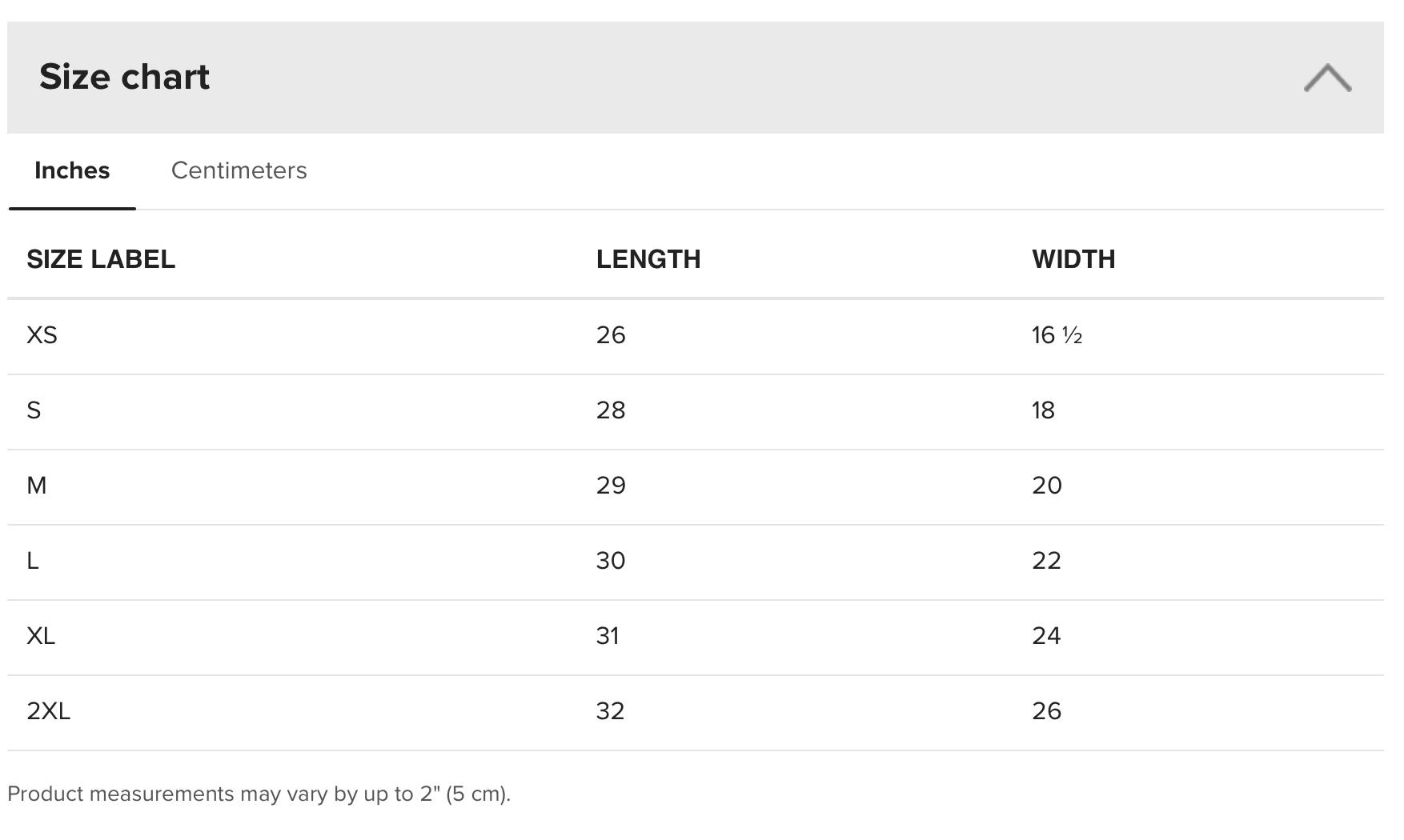This screenshot has width=1404, height=840.
Task: Select the XS size label row
Action: click(x=42, y=335)
